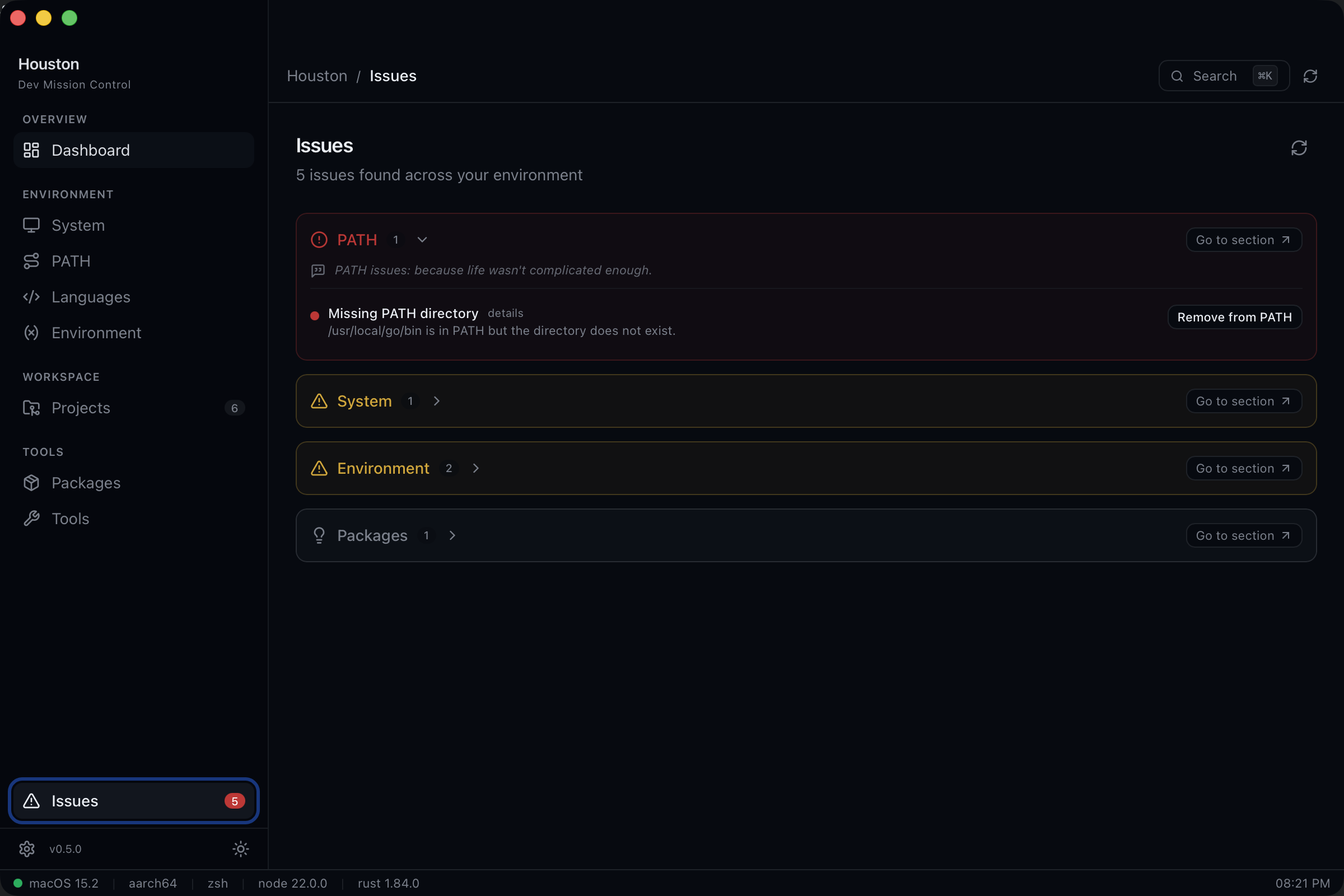Click the search magnifier icon
1344x896 pixels.
click(1177, 76)
